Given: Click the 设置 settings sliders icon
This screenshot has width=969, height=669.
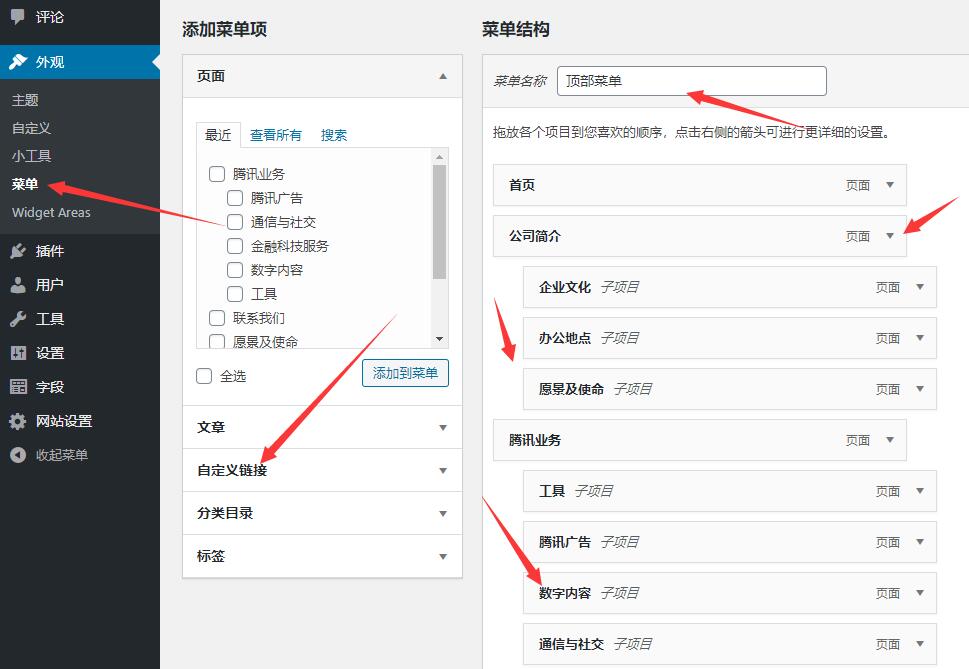Looking at the screenshot, I should tap(18, 353).
